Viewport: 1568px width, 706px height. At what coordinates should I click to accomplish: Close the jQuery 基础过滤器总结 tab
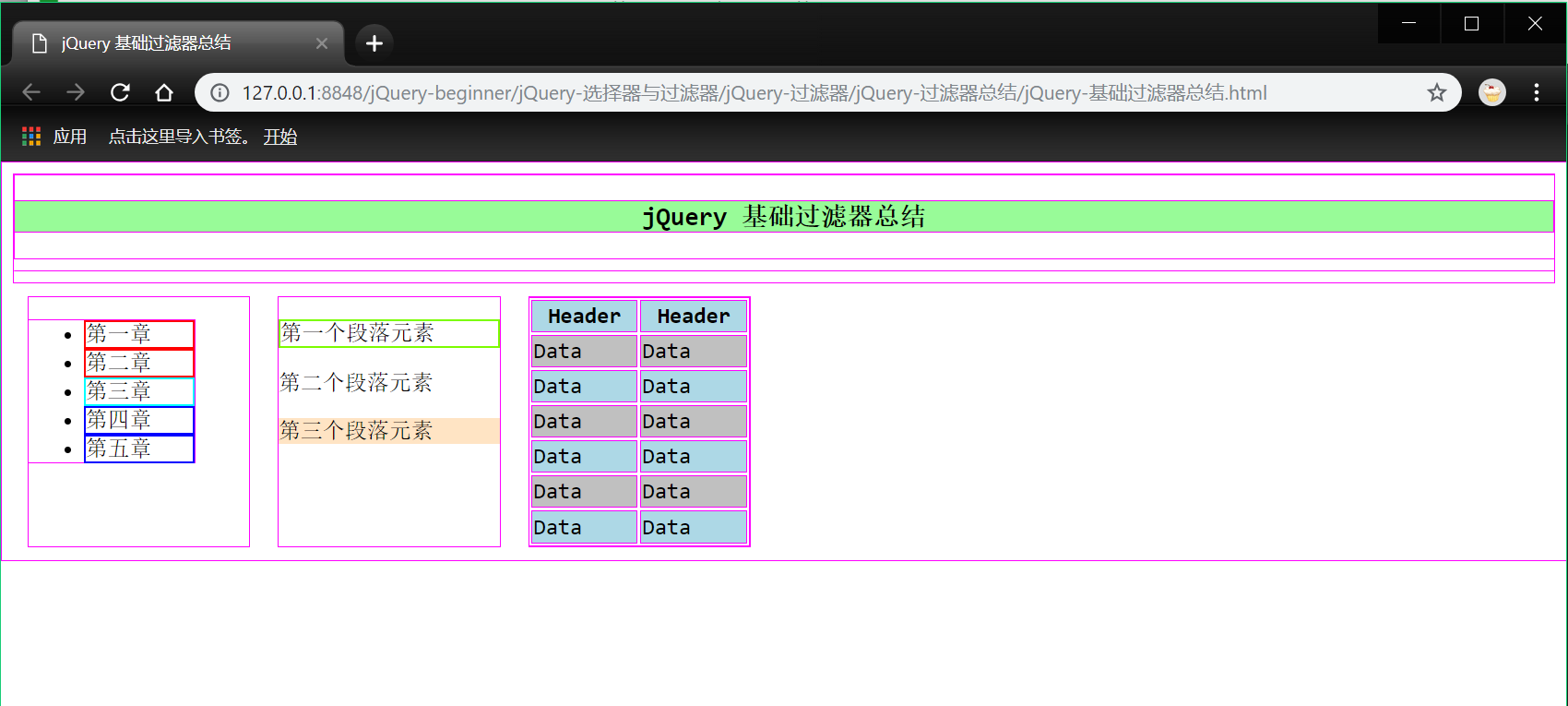tap(322, 43)
